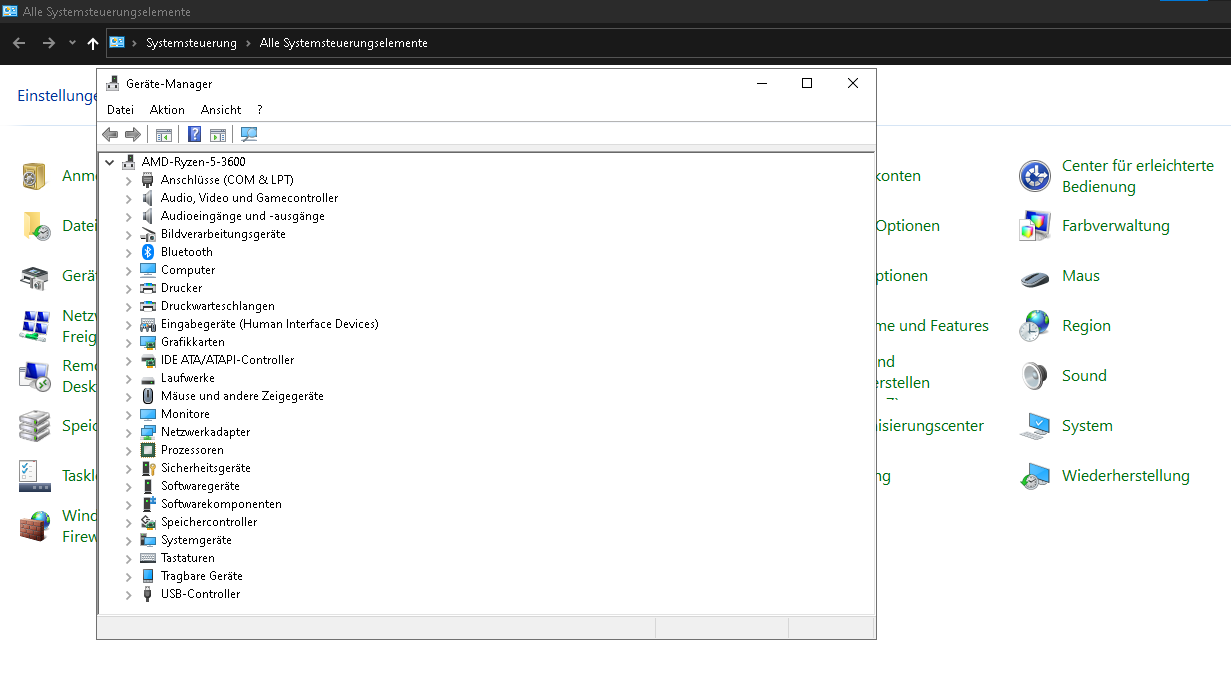Select the Softwarekomponenten row label

tap(221, 504)
